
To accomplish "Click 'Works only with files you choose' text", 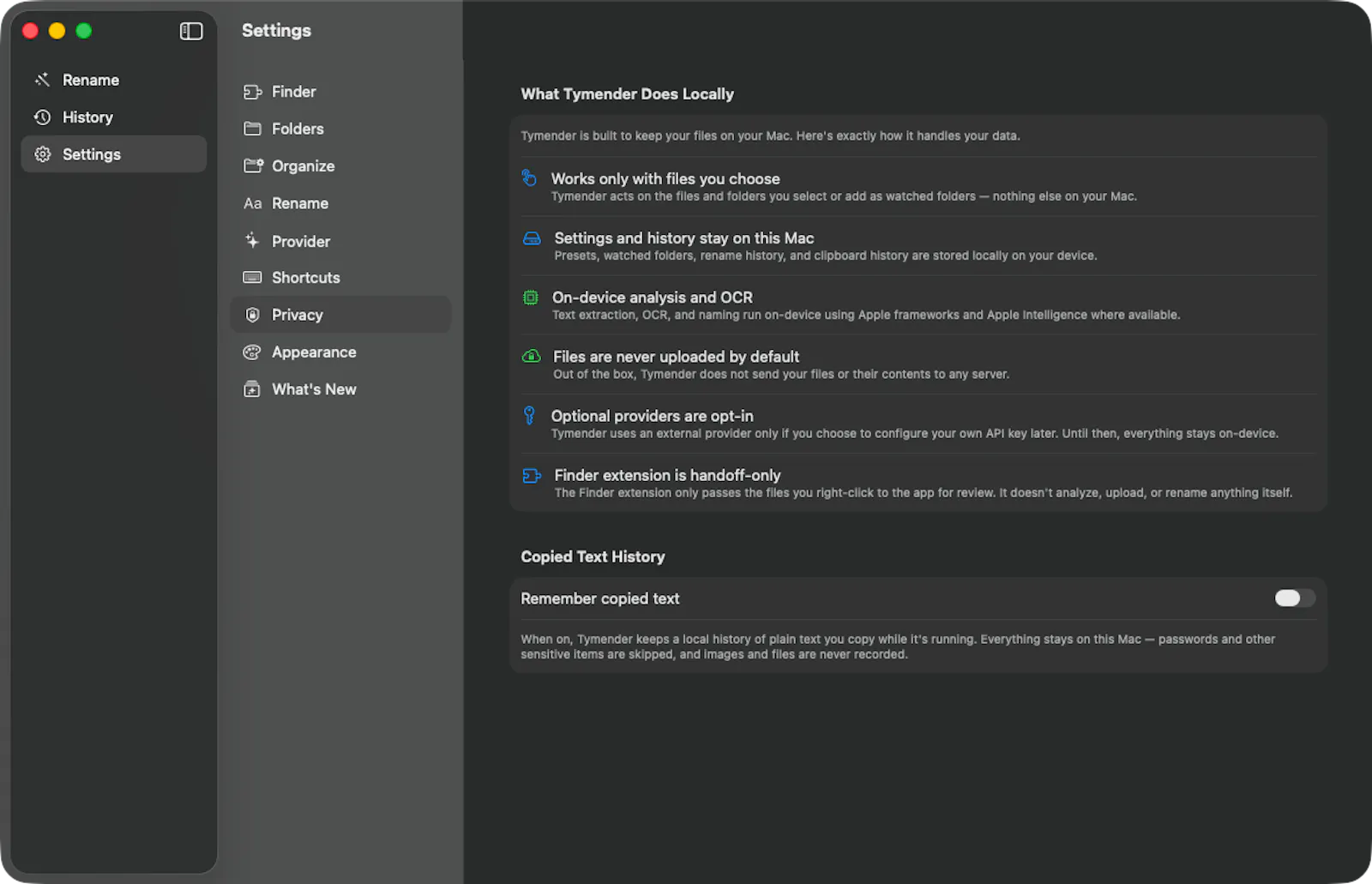I will click(x=665, y=178).
